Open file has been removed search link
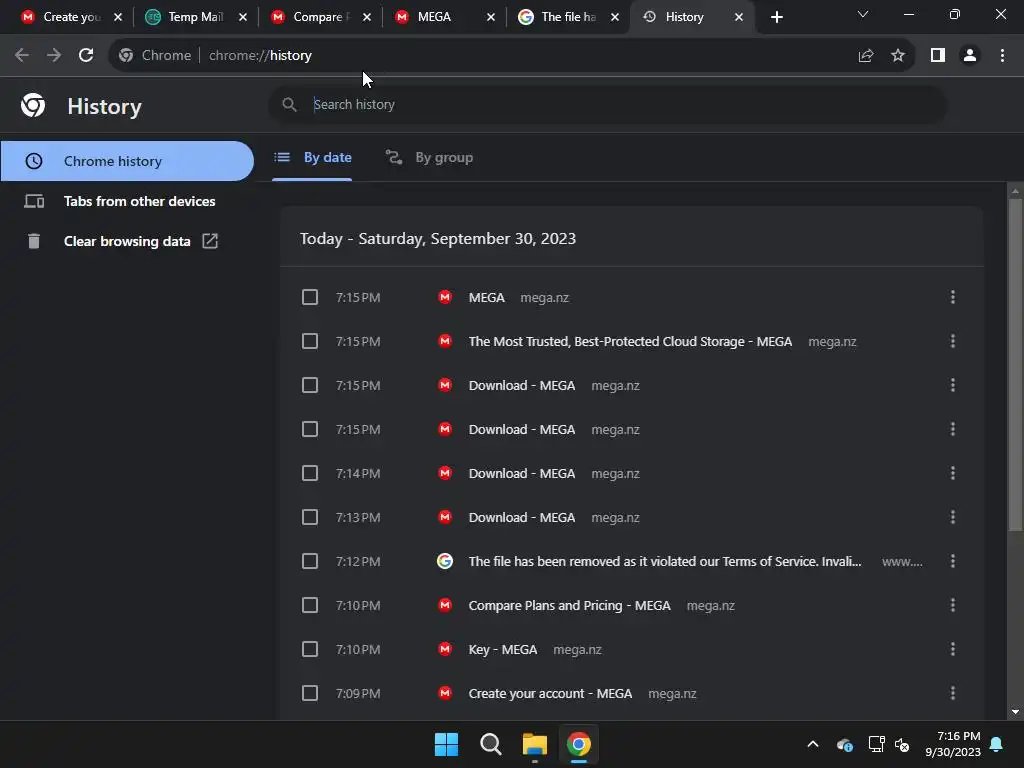Image resolution: width=1024 pixels, height=768 pixels. click(665, 562)
